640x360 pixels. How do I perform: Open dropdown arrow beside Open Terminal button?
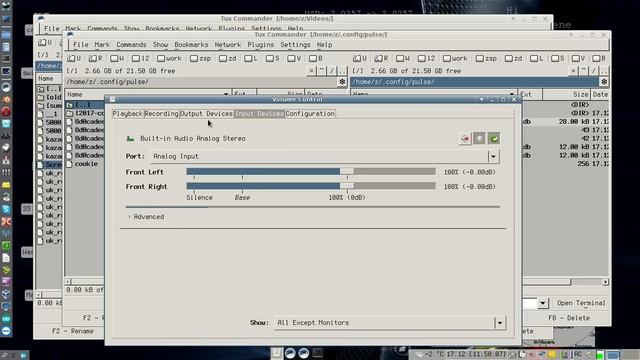click(x=542, y=303)
